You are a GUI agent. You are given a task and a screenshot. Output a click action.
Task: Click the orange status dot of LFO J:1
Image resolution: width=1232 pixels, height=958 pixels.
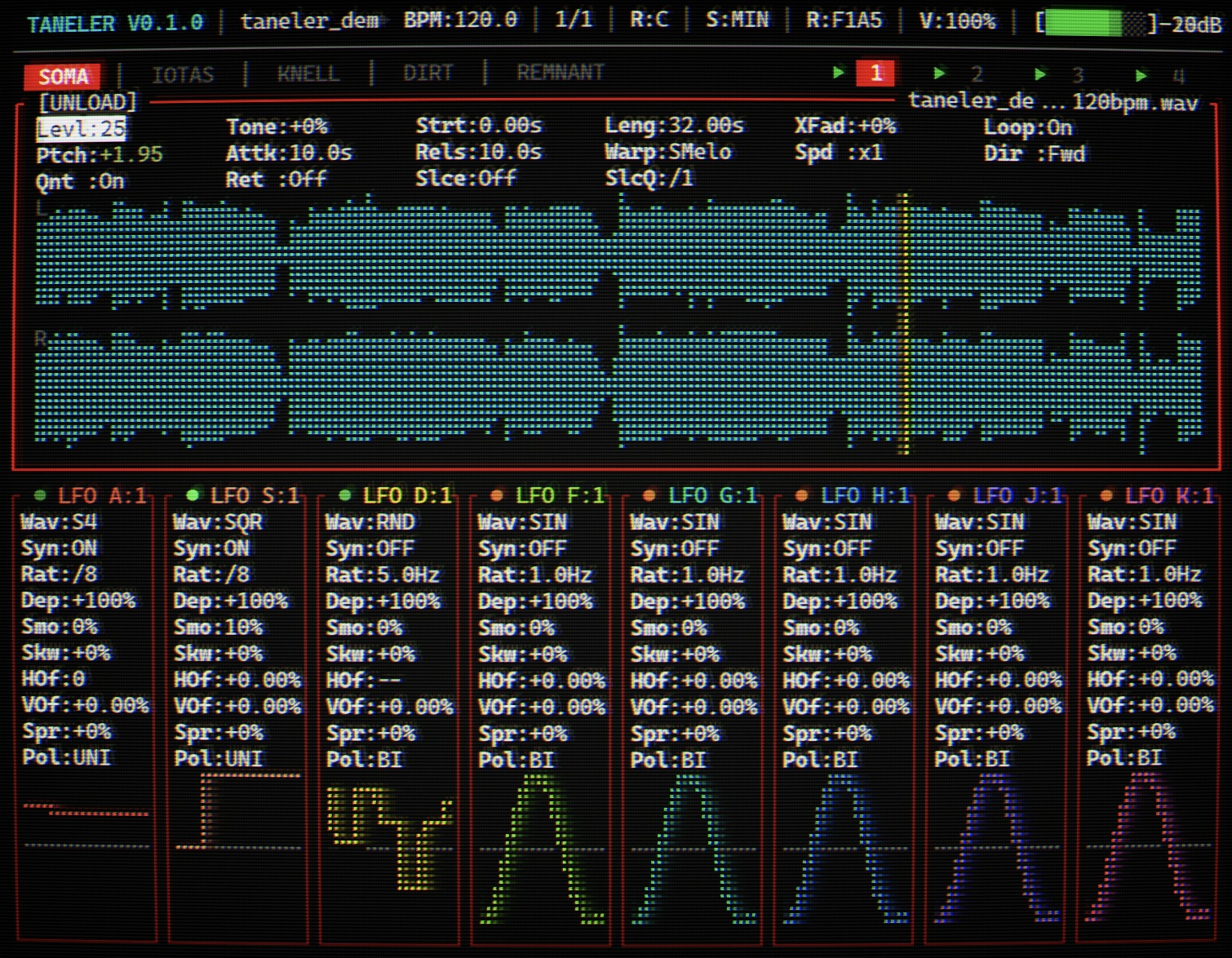point(954,495)
